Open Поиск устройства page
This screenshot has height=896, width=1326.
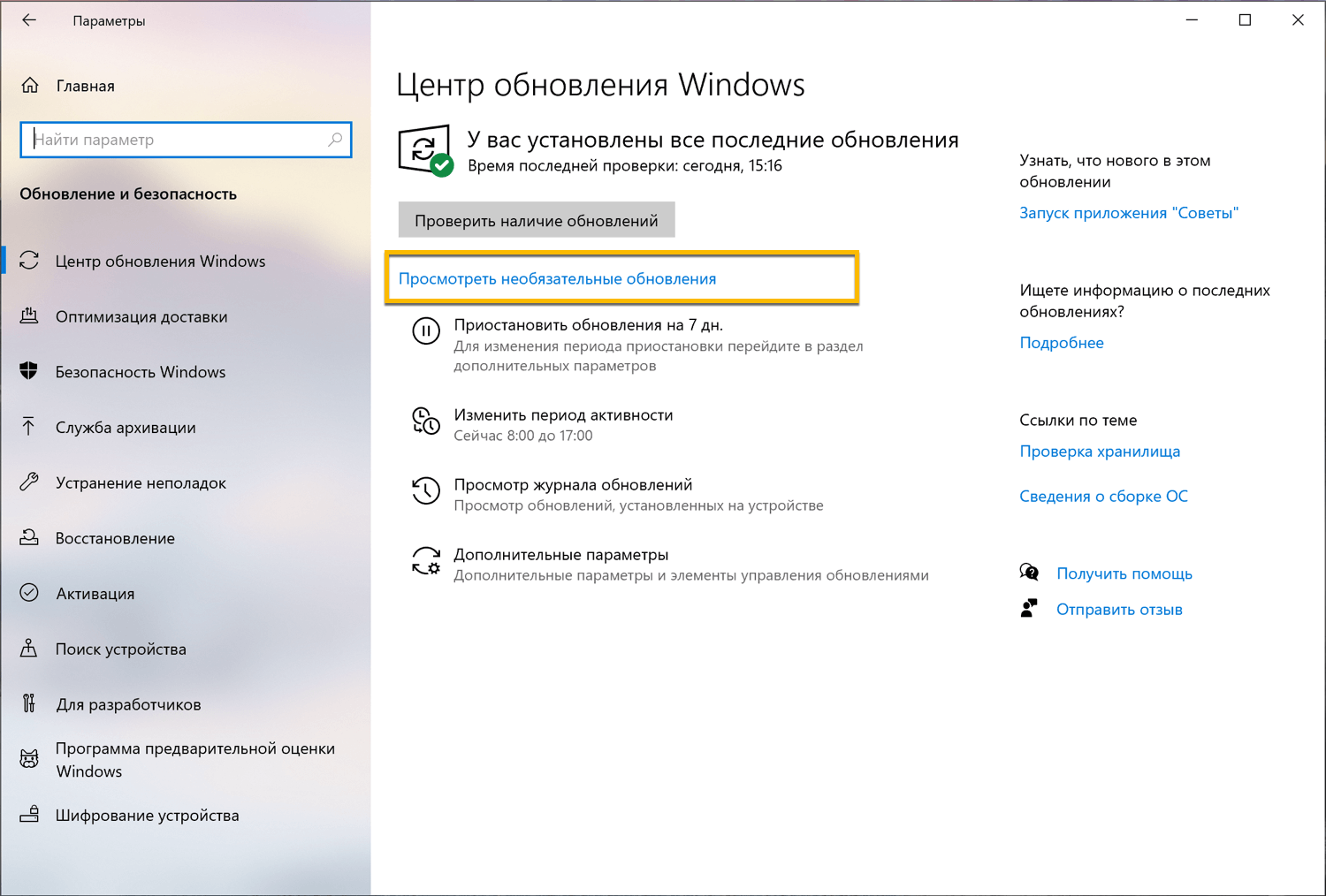121,649
